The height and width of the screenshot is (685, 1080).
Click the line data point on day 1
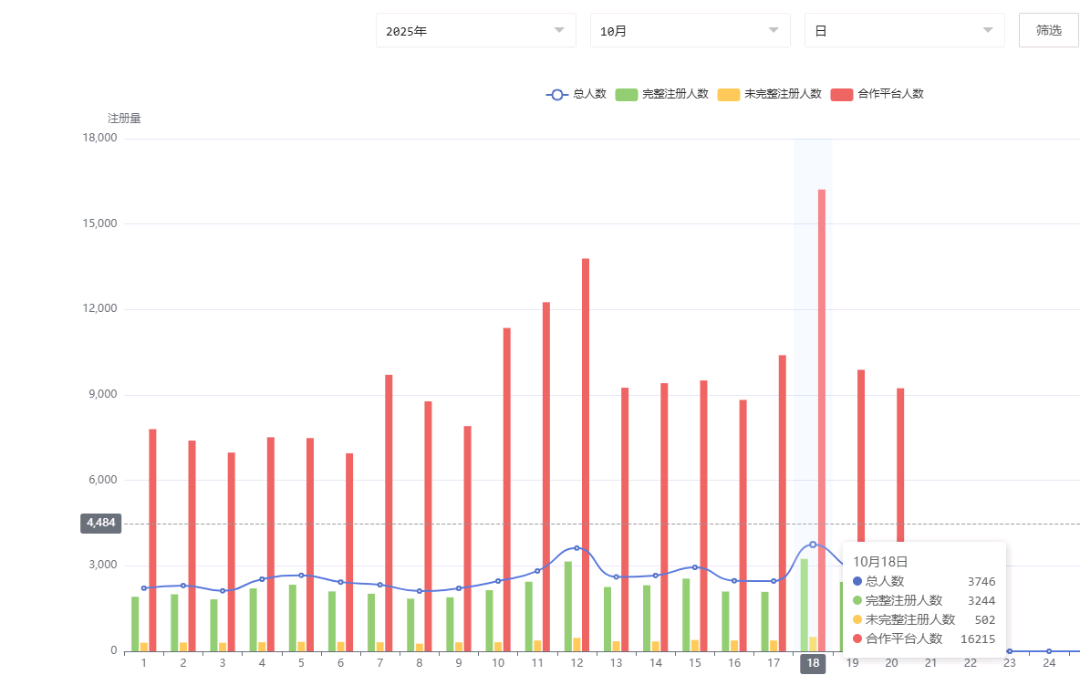click(144, 588)
